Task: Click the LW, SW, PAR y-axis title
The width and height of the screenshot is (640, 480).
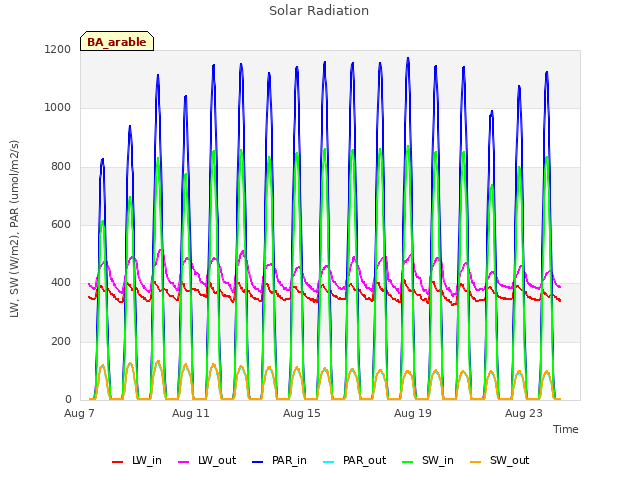Action: coord(14,229)
